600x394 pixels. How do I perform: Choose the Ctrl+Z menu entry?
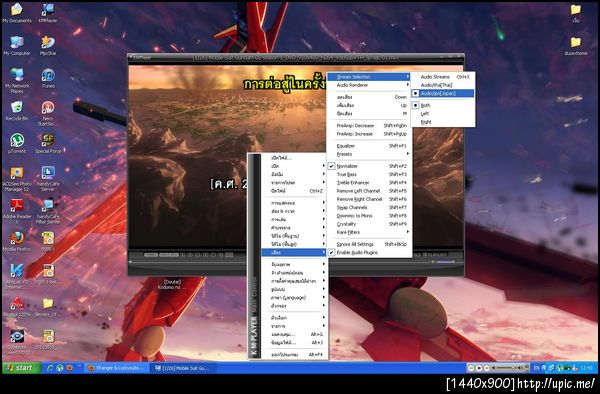[294, 191]
